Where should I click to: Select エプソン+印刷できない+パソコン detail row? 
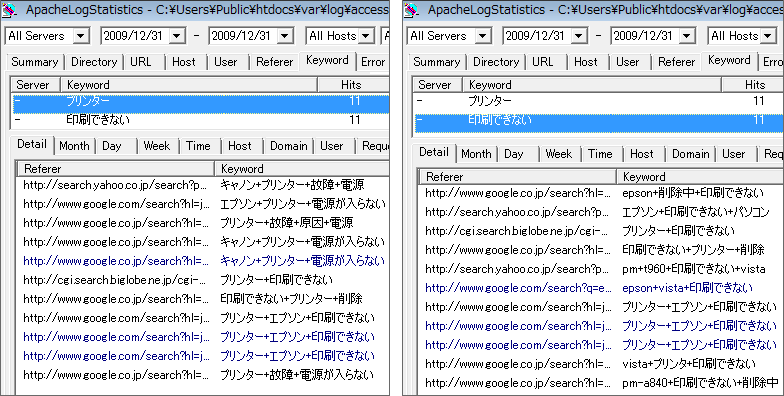pyautogui.click(x=602, y=212)
